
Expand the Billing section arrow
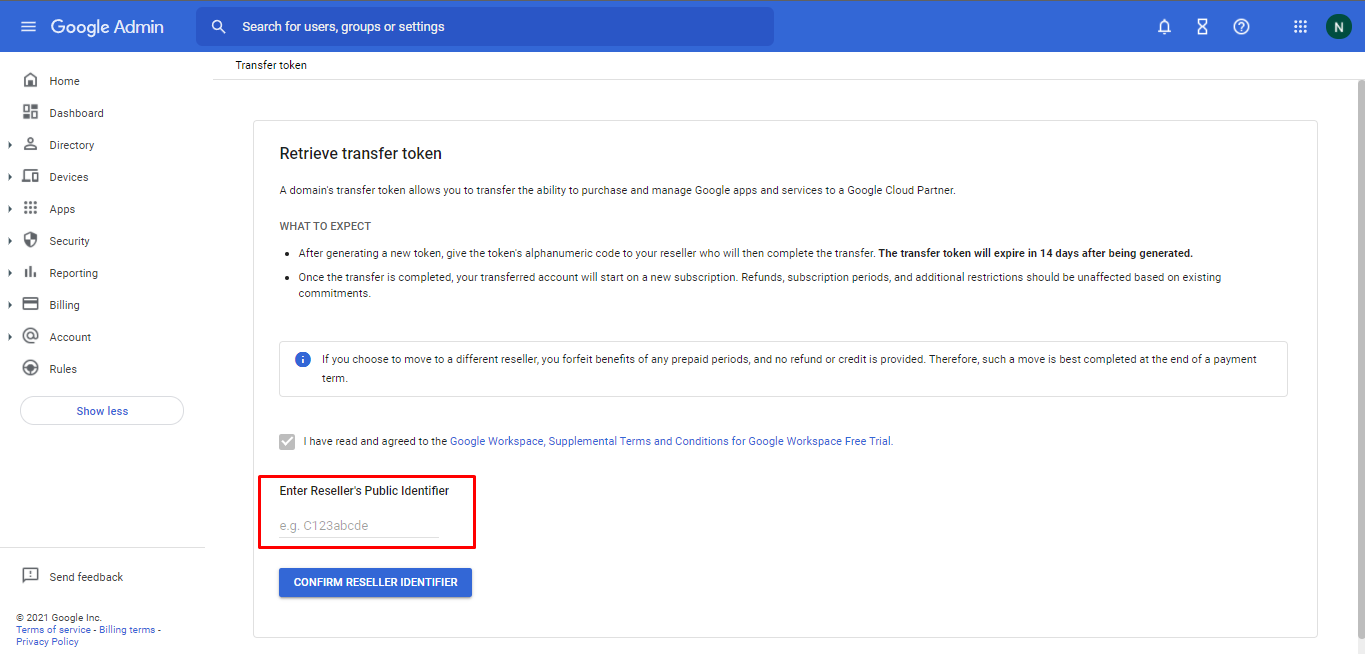point(10,305)
